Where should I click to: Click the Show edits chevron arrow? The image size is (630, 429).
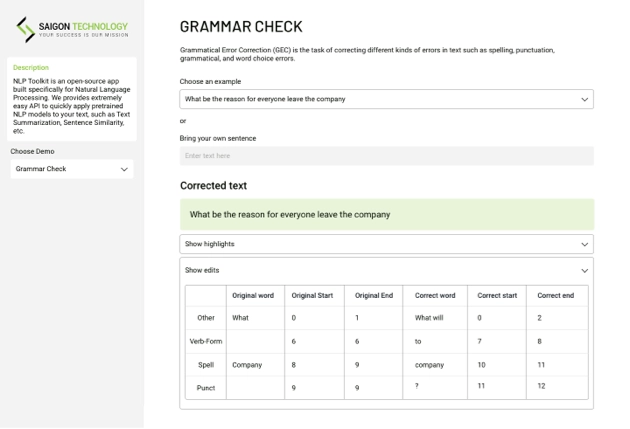click(584, 270)
